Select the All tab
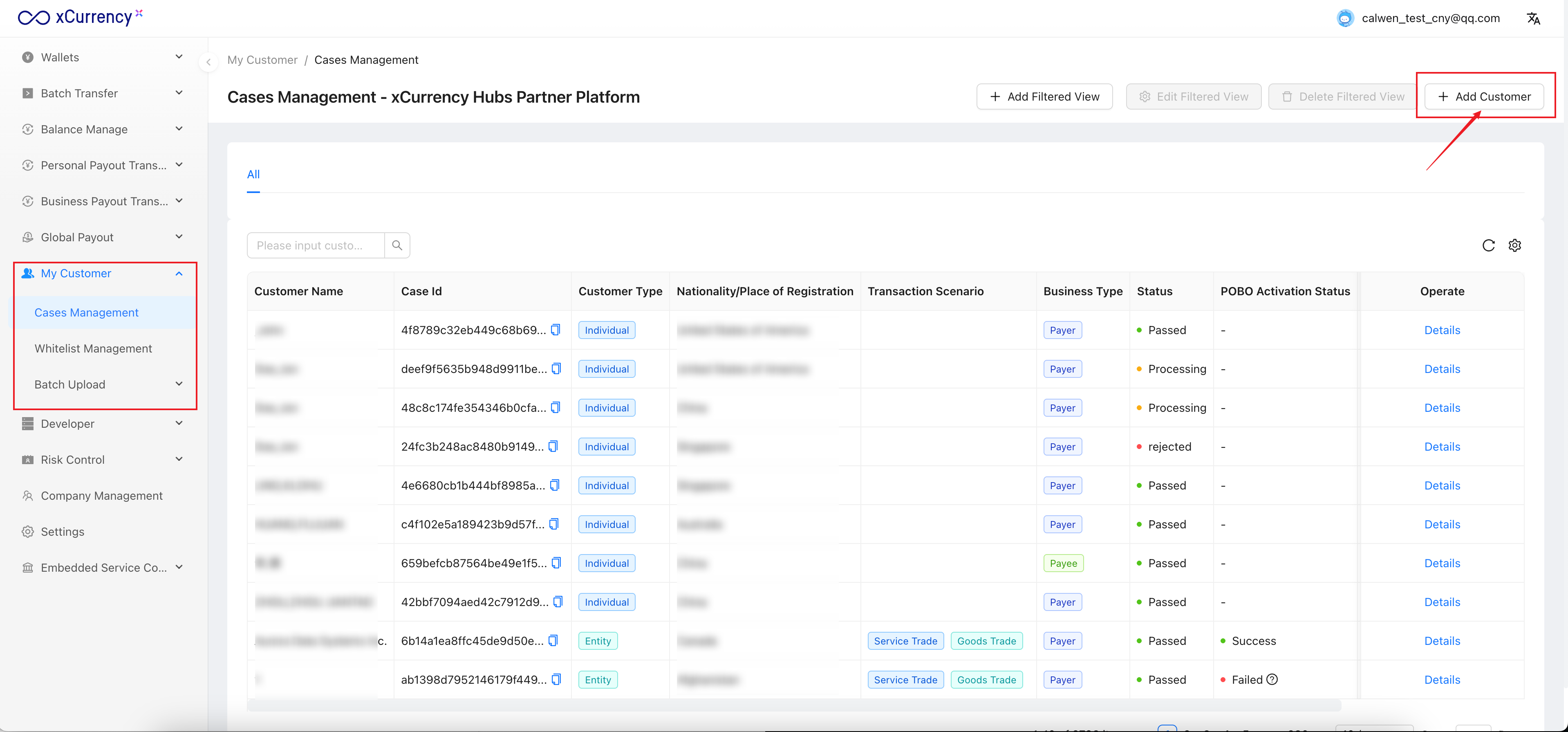Screen dimensions: 1568x732 click(253, 175)
